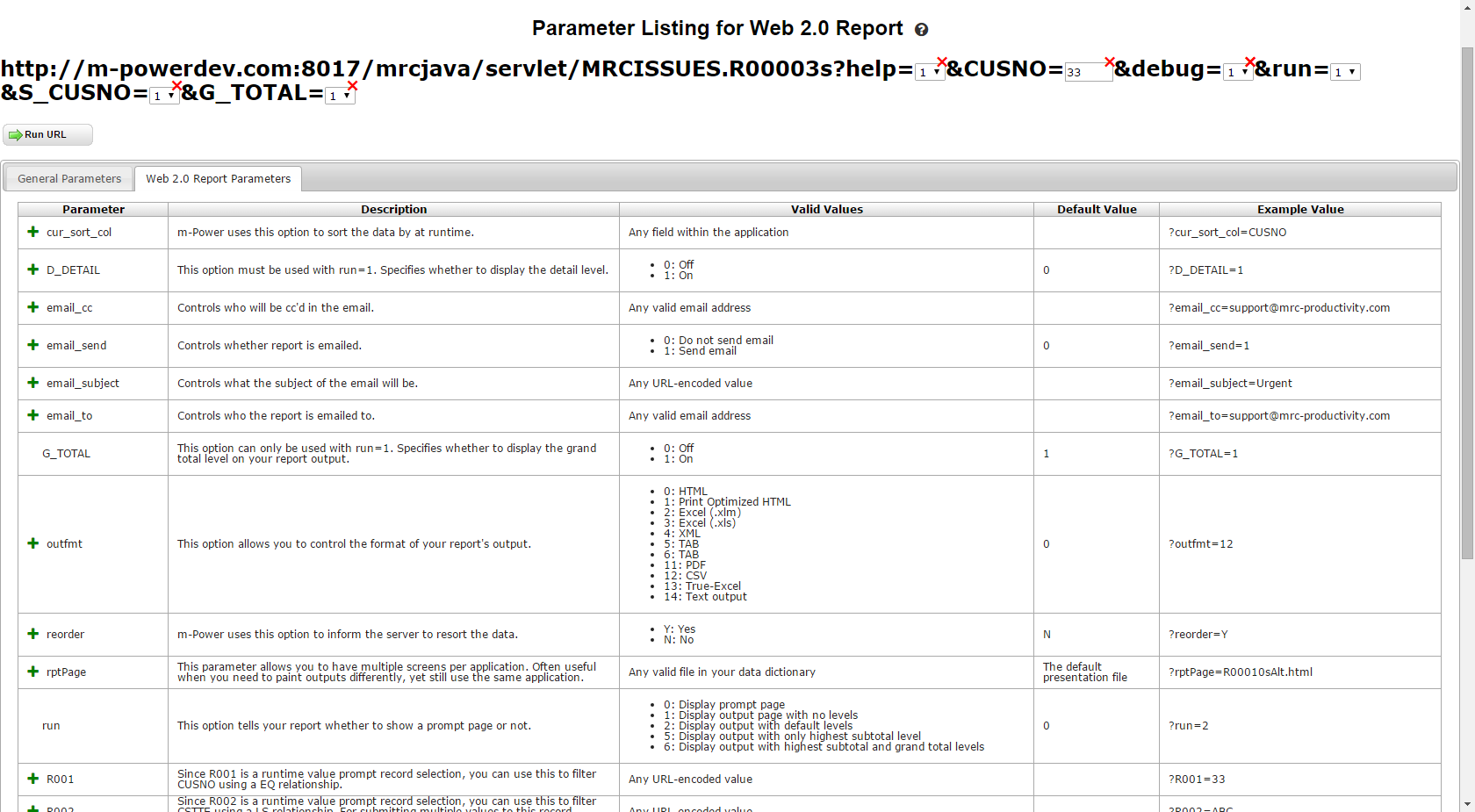The image size is (1475, 812).
Task: Open the G_TOTAL value dropdown in URL
Action: (340, 96)
